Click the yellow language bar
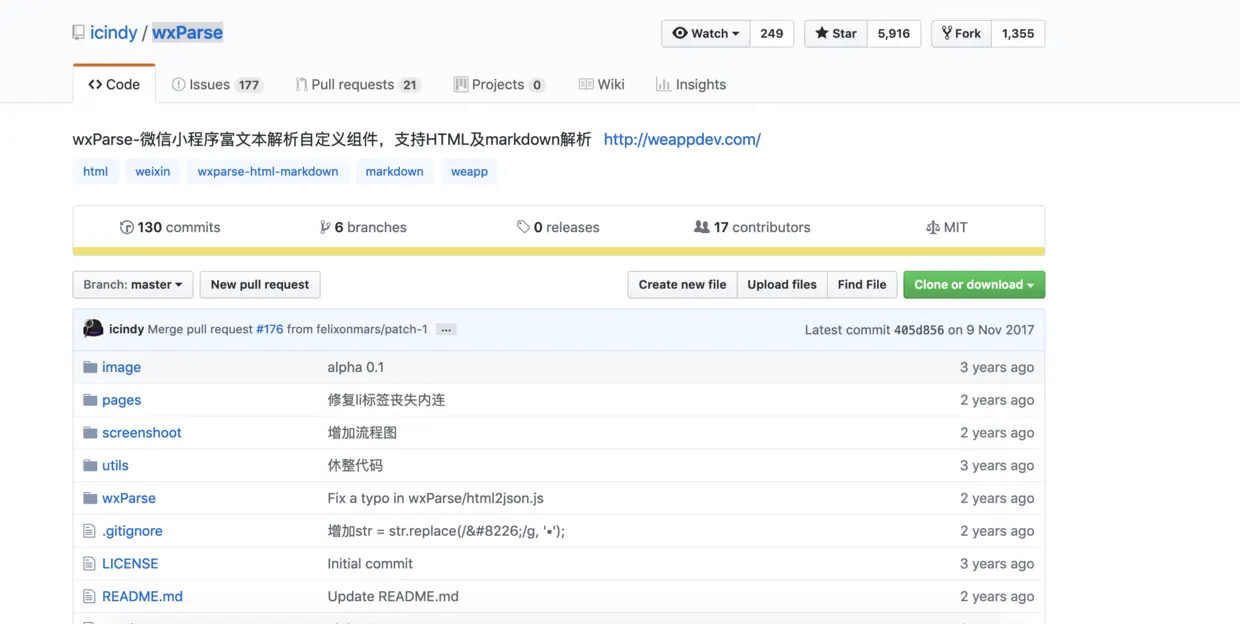 pos(559,251)
